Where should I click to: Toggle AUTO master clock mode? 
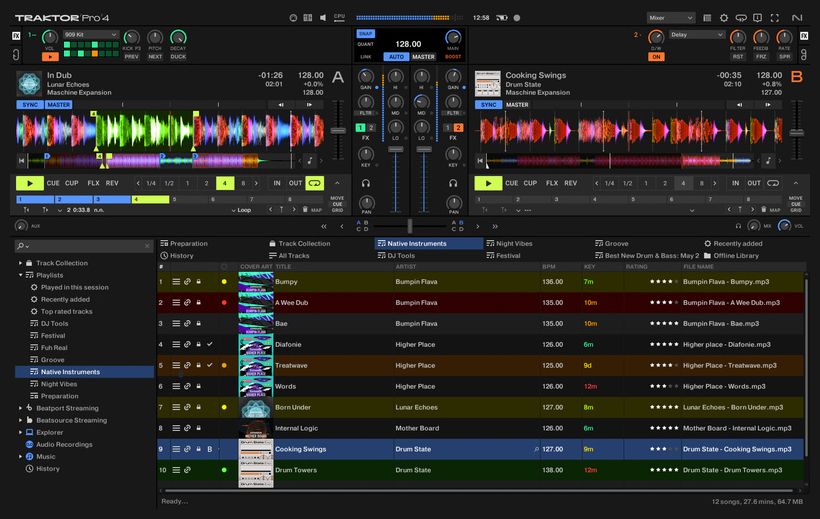pyautogui.click(x=396, y=57)
